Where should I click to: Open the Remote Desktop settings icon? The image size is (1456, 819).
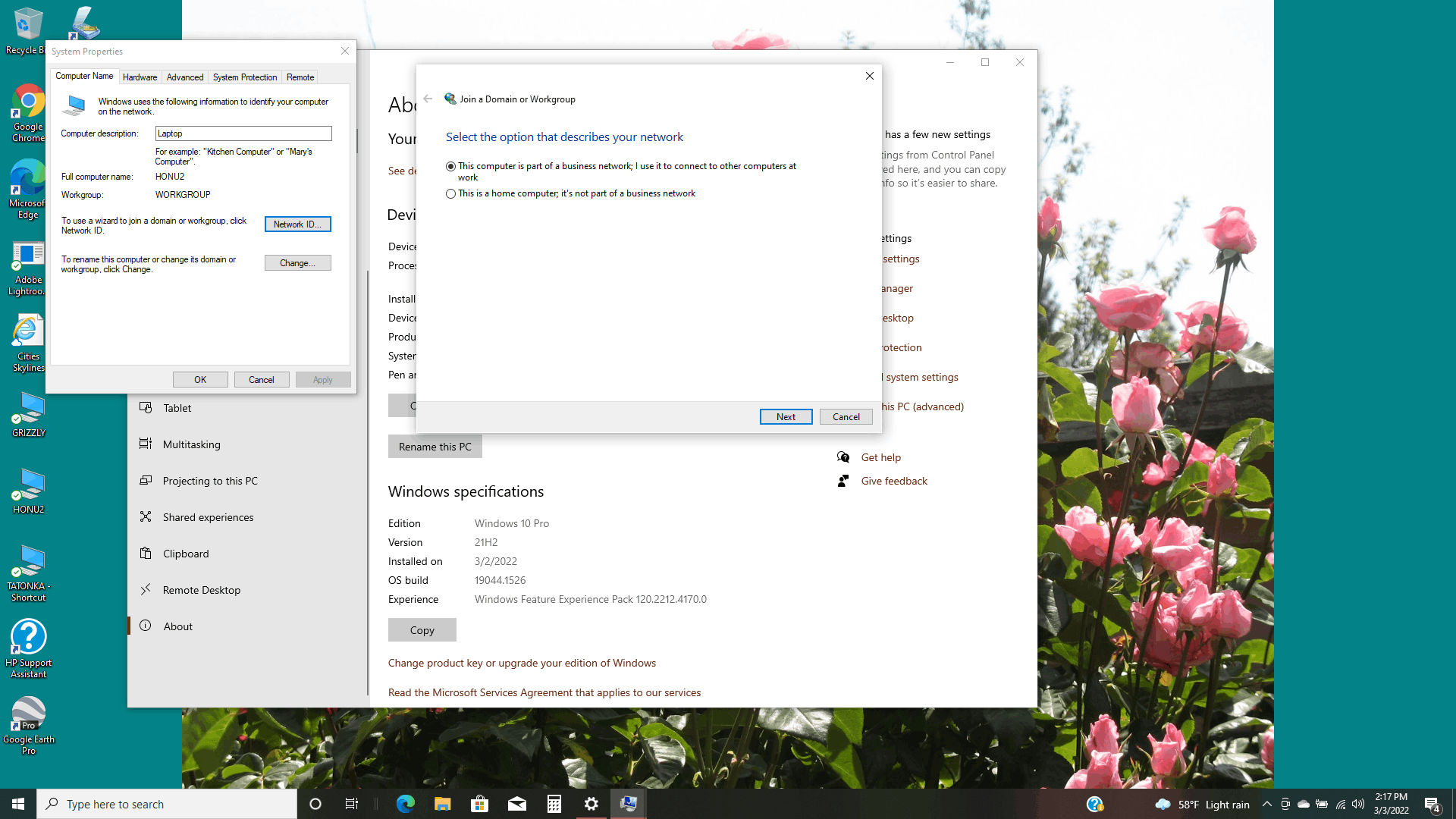point(146,590)
